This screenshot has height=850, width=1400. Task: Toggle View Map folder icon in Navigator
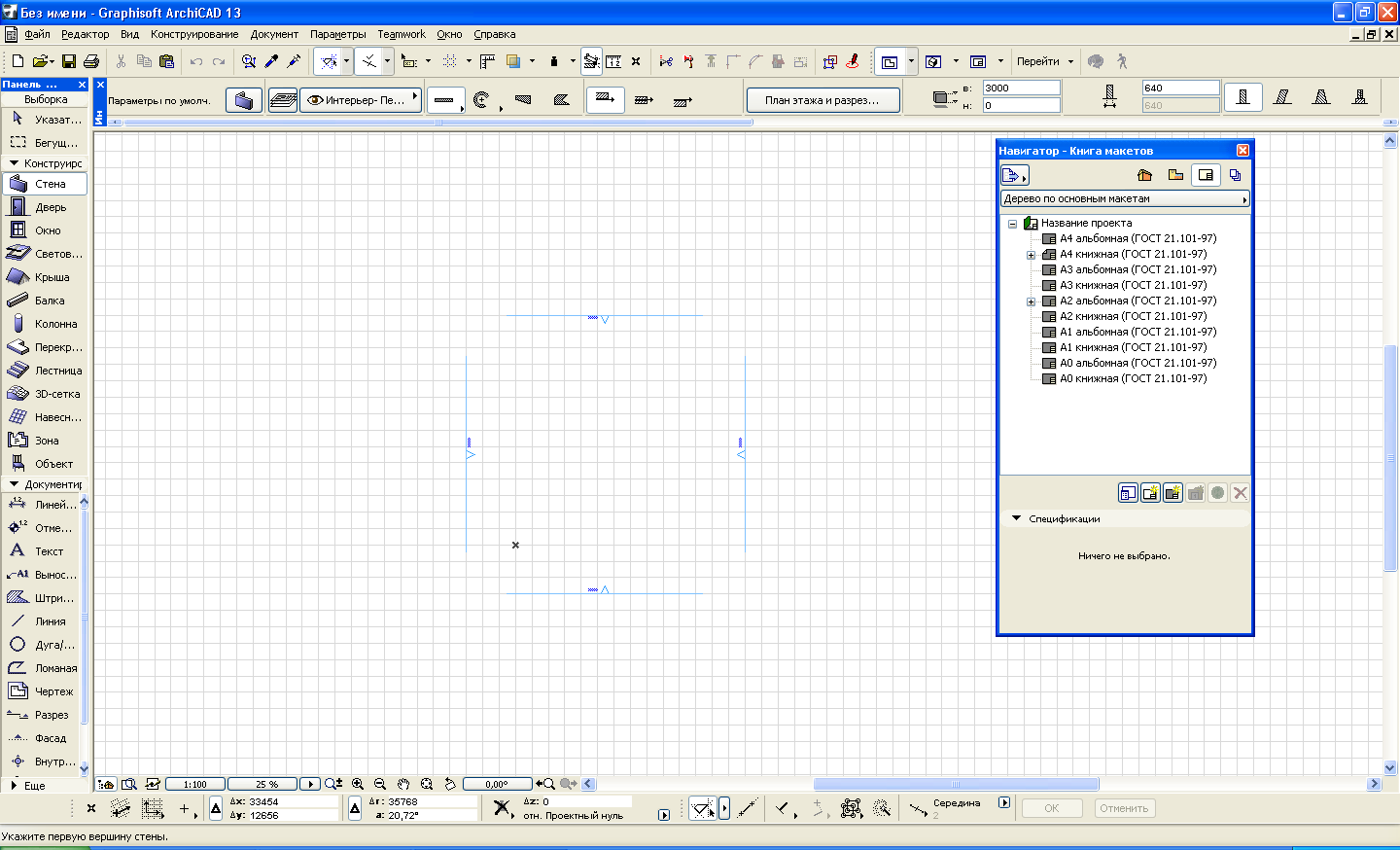pos(1175,175)
